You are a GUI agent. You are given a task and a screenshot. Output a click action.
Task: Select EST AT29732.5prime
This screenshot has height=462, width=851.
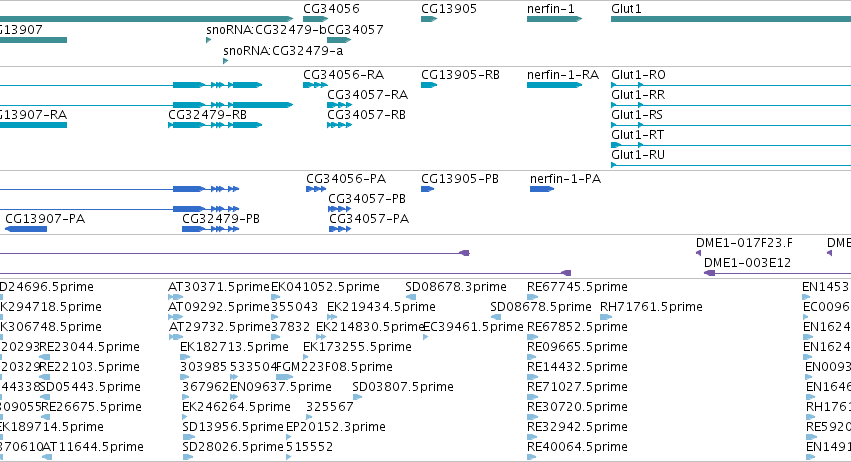219,327
